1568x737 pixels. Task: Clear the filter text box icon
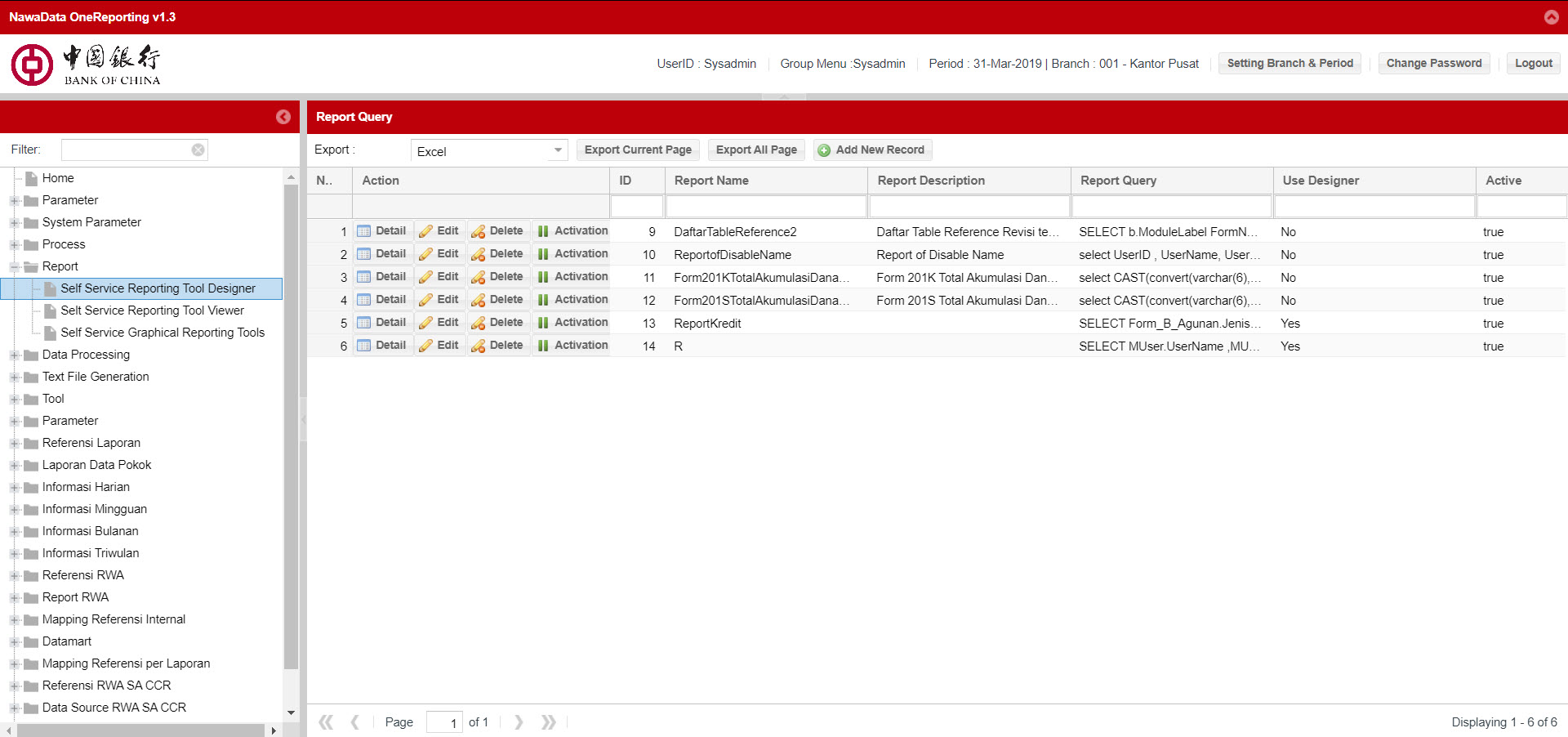coord(198,150)
